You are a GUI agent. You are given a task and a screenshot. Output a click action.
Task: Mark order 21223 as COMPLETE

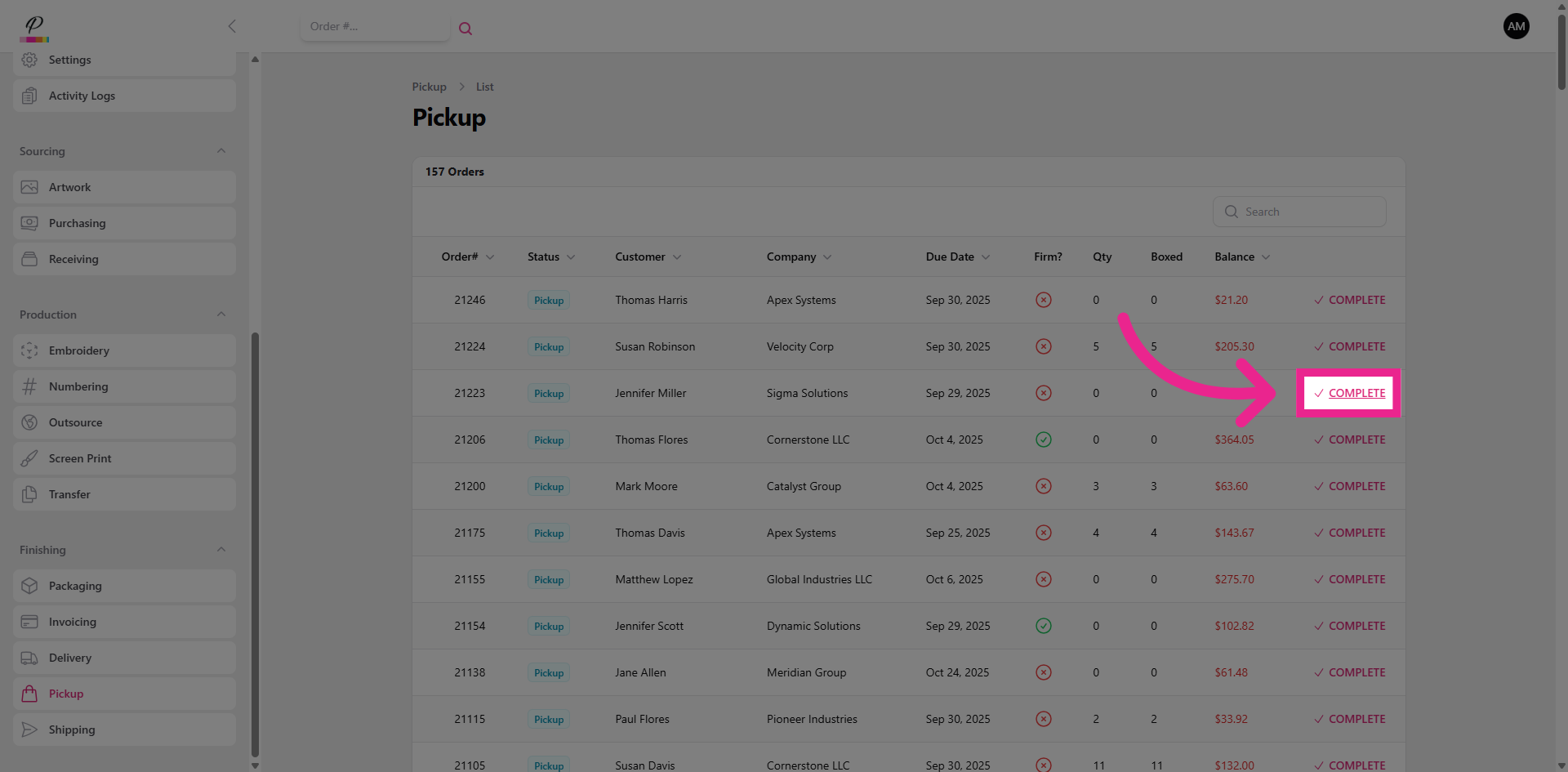1349,393
